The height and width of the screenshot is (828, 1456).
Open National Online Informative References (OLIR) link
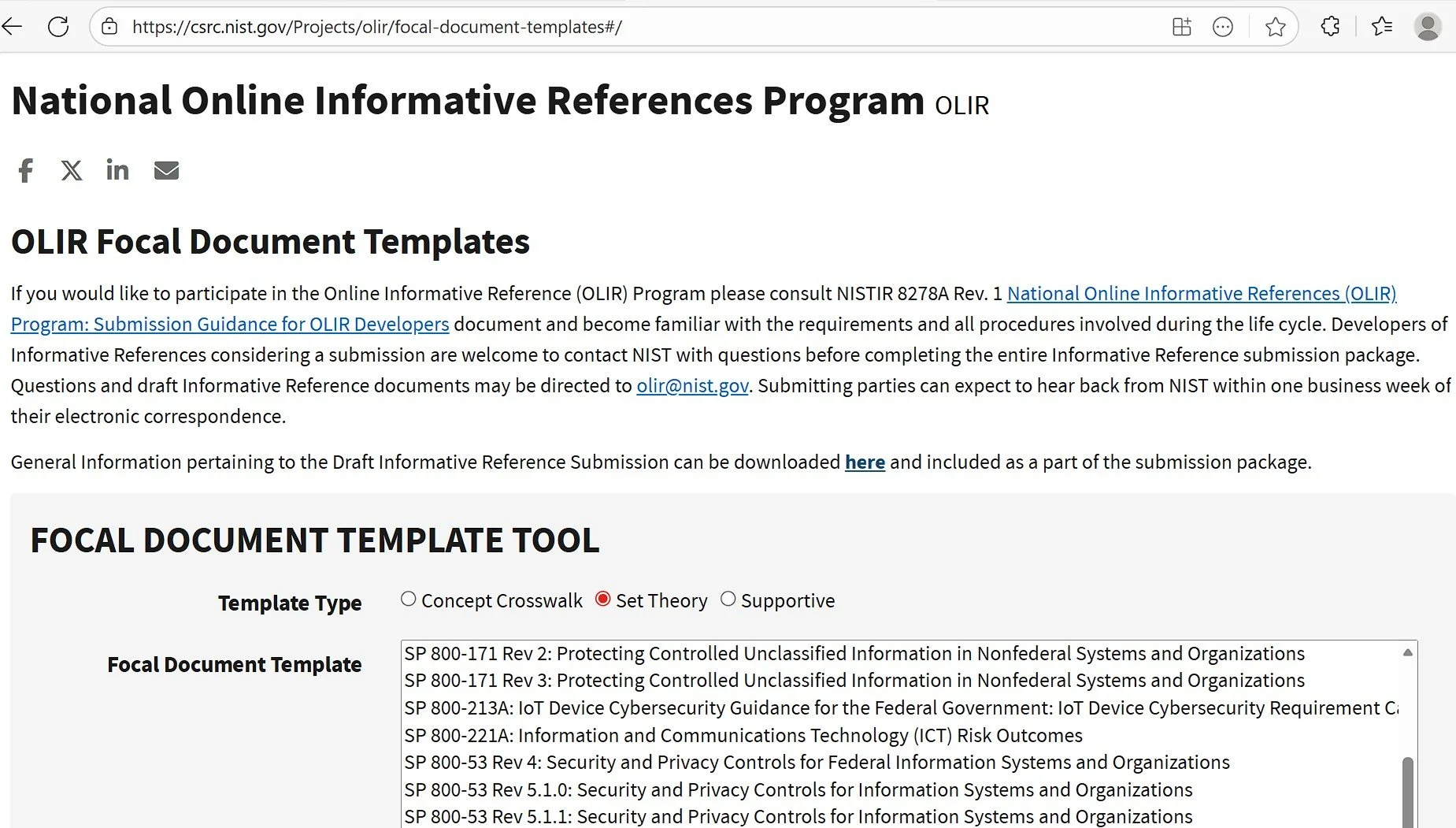coord(1202,294)
